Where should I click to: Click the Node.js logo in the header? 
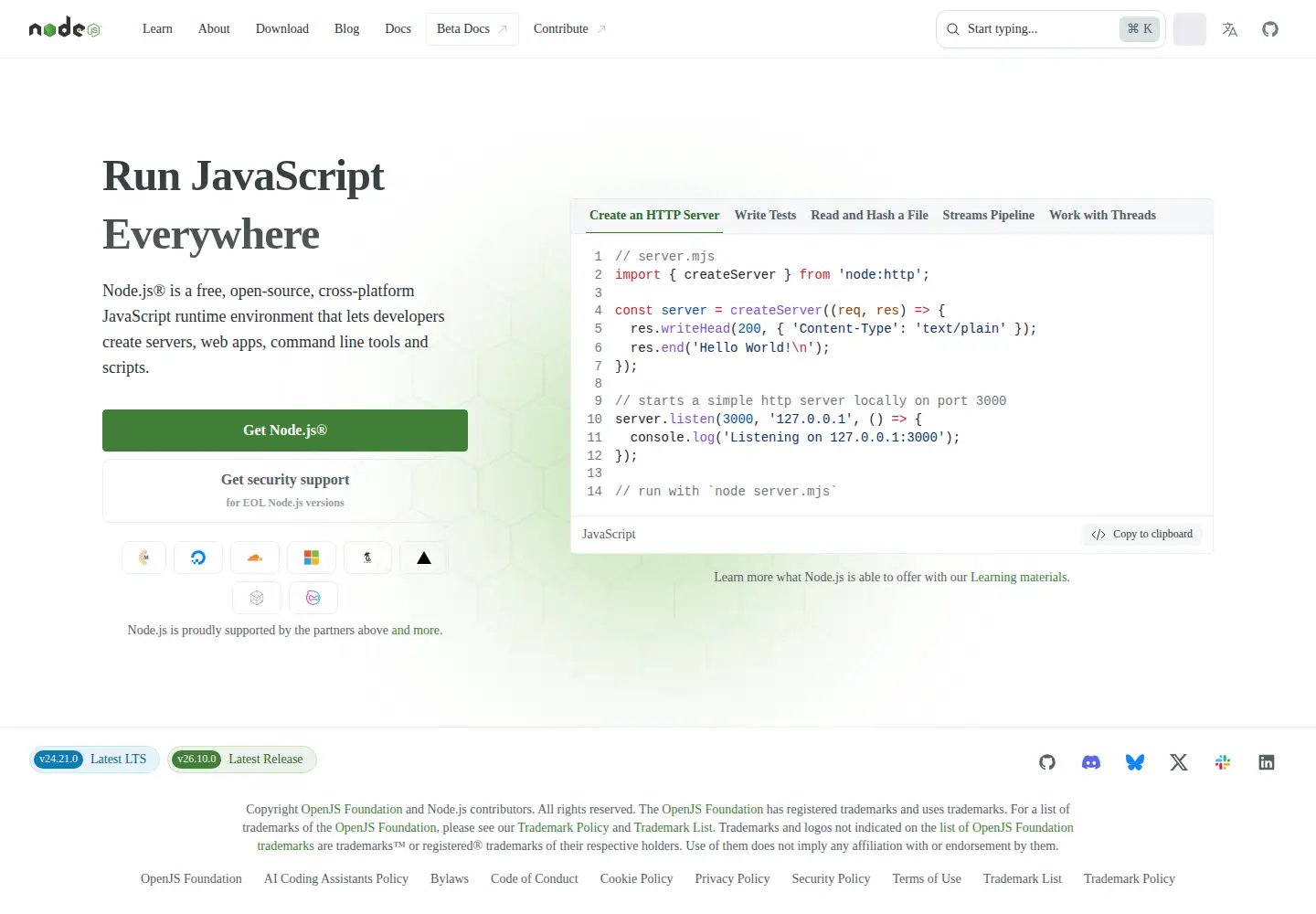click(x=65, y=29)
